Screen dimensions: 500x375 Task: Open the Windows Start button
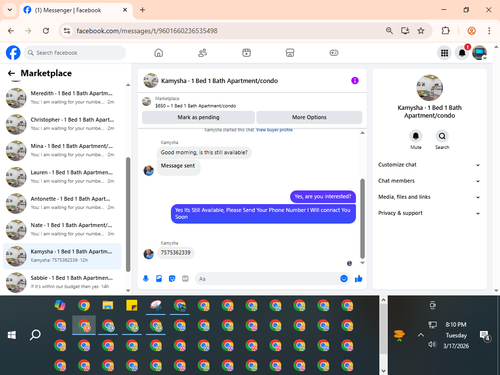(x=12, y=335)
